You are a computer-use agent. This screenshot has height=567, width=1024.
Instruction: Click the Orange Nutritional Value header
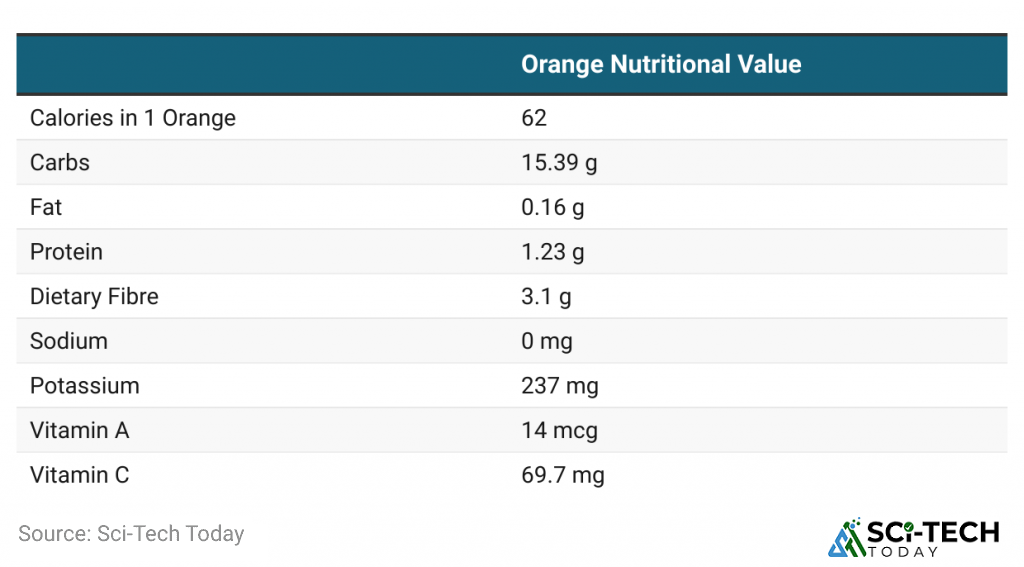(661, 65)
